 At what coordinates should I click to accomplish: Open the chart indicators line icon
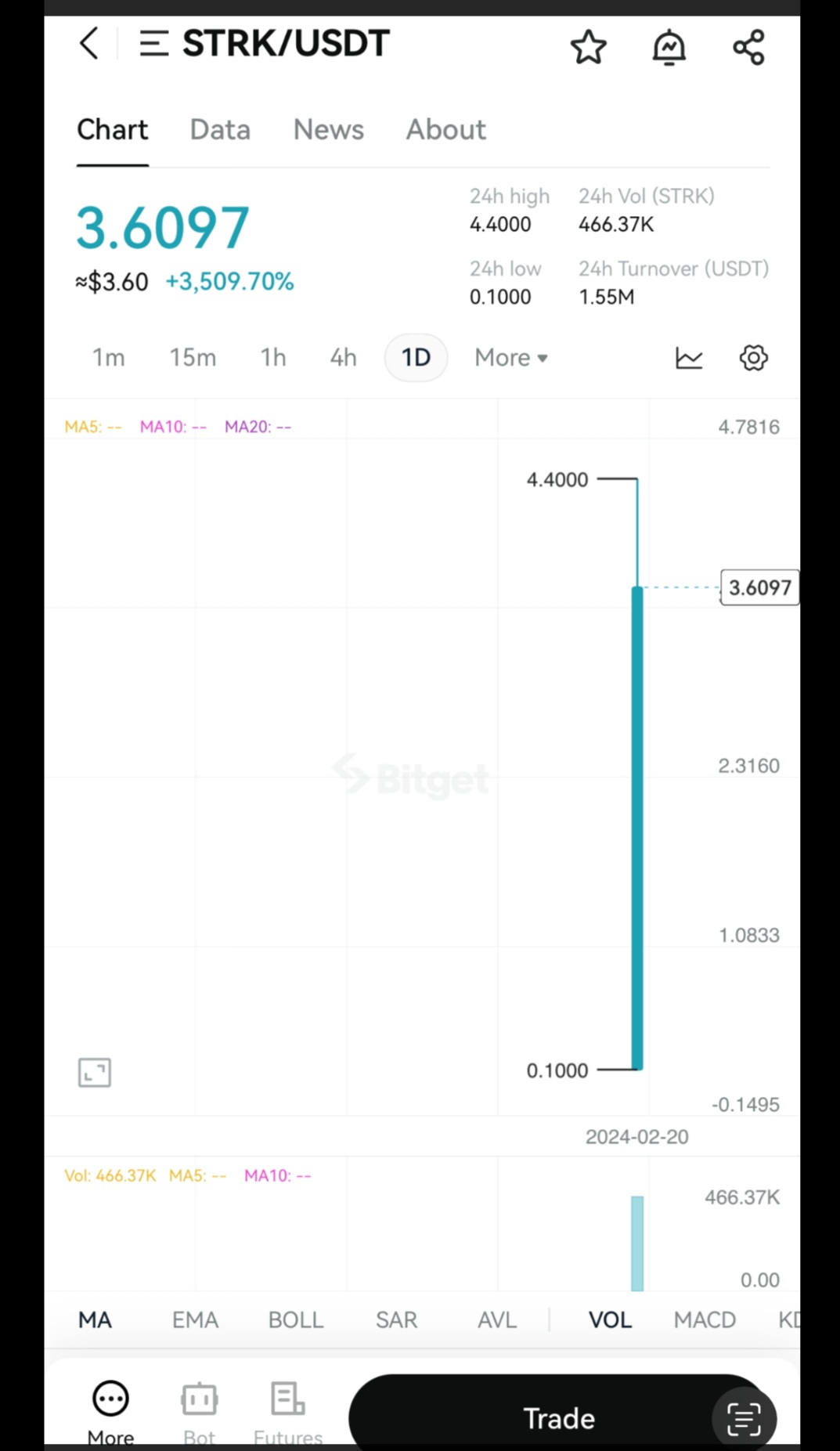pos(689,358)
